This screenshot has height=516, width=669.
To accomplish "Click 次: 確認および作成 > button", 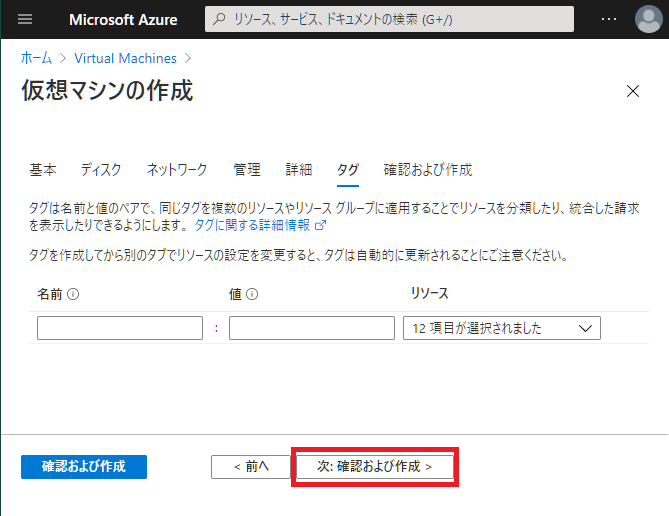I will tap(374, 466).
